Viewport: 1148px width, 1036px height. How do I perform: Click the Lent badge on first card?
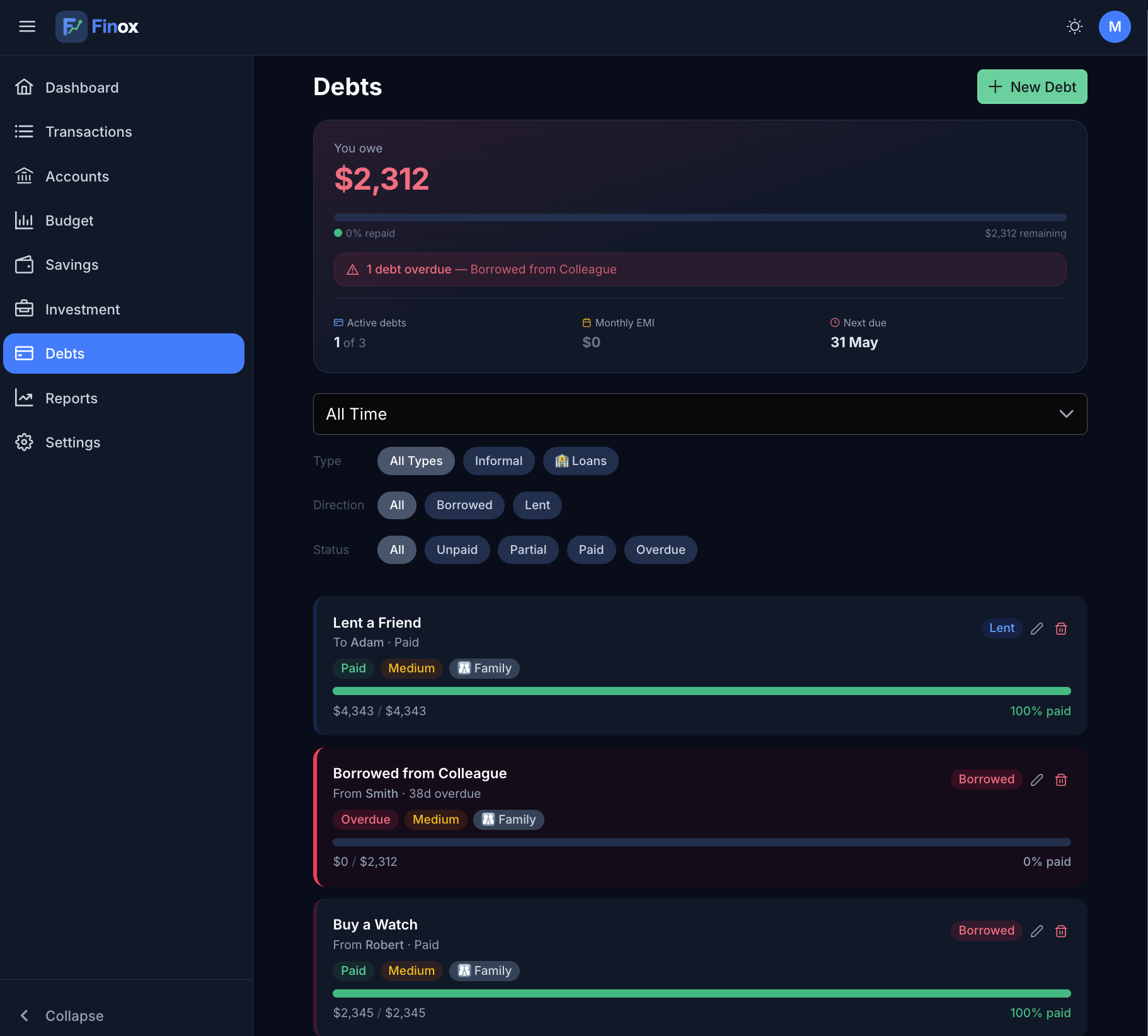(1002, 628)
